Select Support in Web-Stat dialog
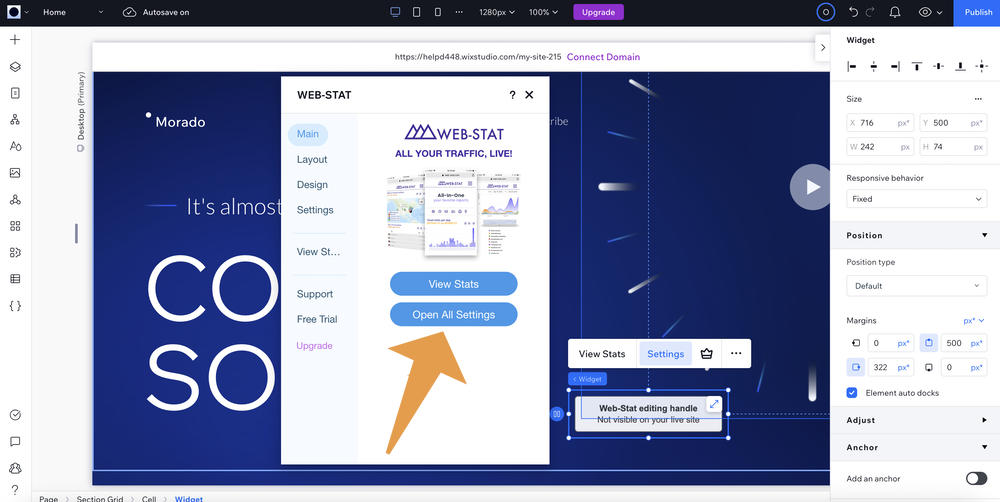 [314, 294]
